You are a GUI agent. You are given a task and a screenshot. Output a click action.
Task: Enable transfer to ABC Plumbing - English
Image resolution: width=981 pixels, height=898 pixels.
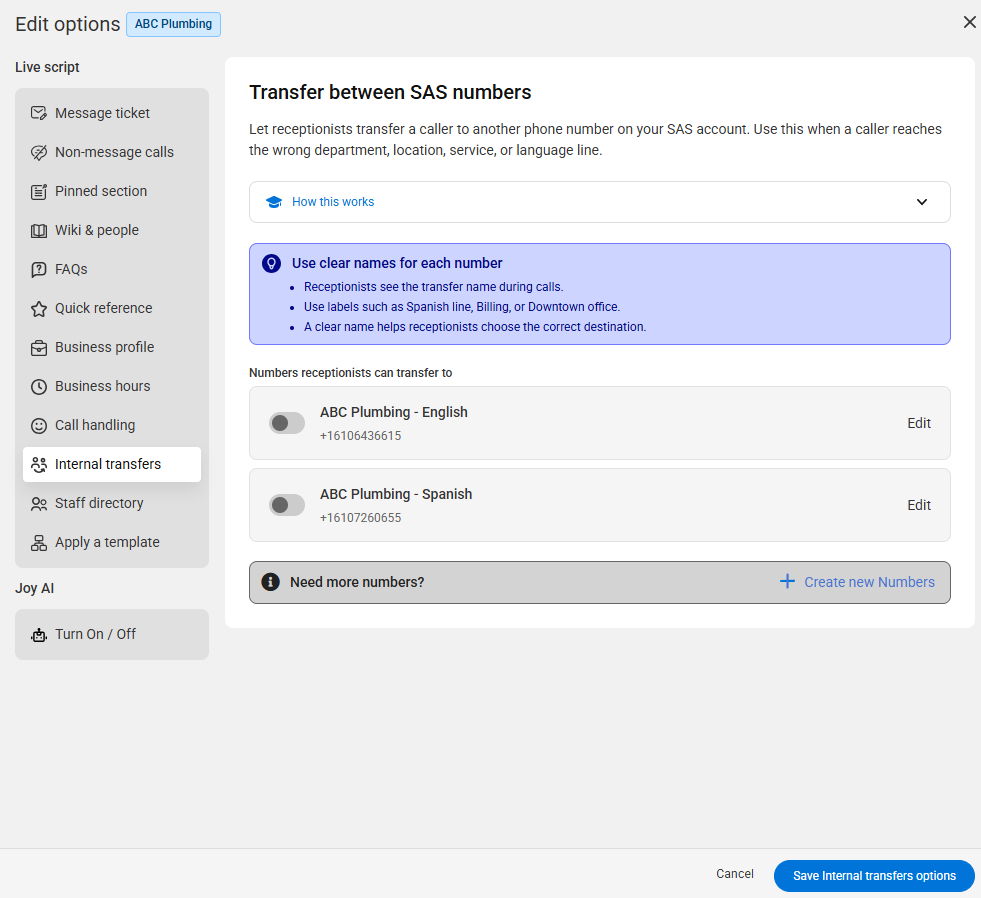tap(287, 423)
